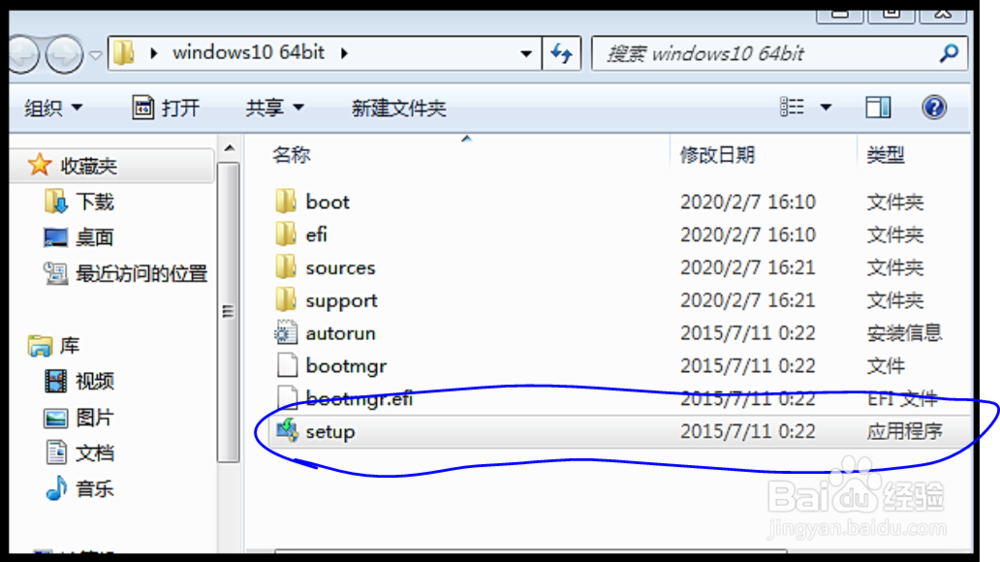1000x562 pixels.
Task: Click the refresh arrows button
Action: (561, 53)
